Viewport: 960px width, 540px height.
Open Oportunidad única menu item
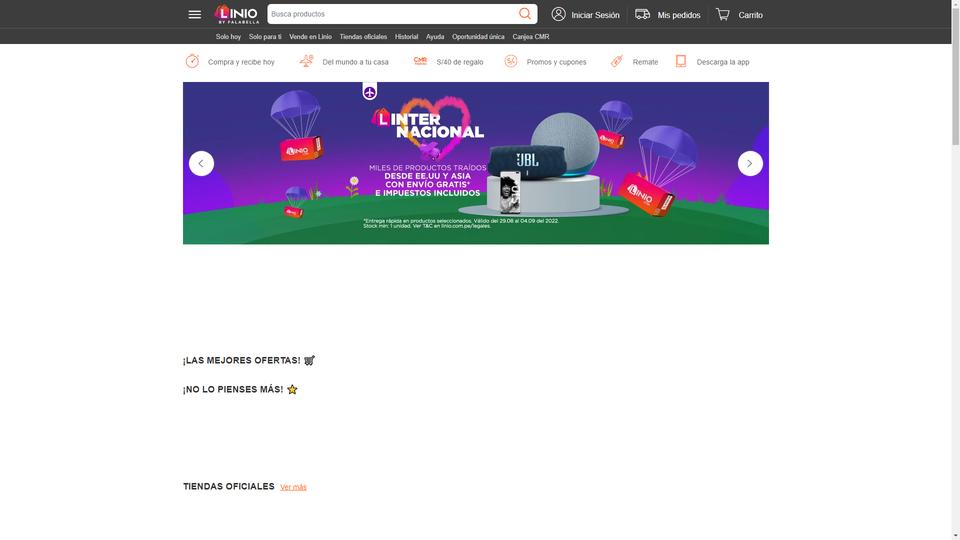478,37
